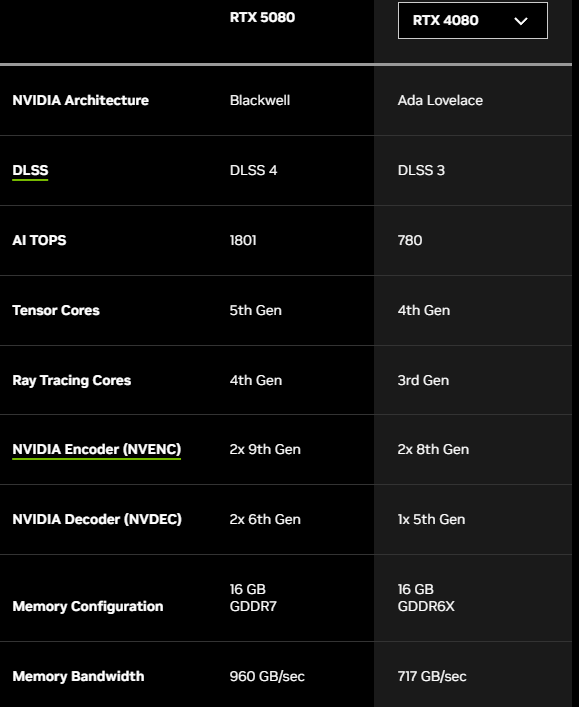Open the RTX 4080 comparison dropdown
This screenshot has height=707, width=579.
point(473,20)
